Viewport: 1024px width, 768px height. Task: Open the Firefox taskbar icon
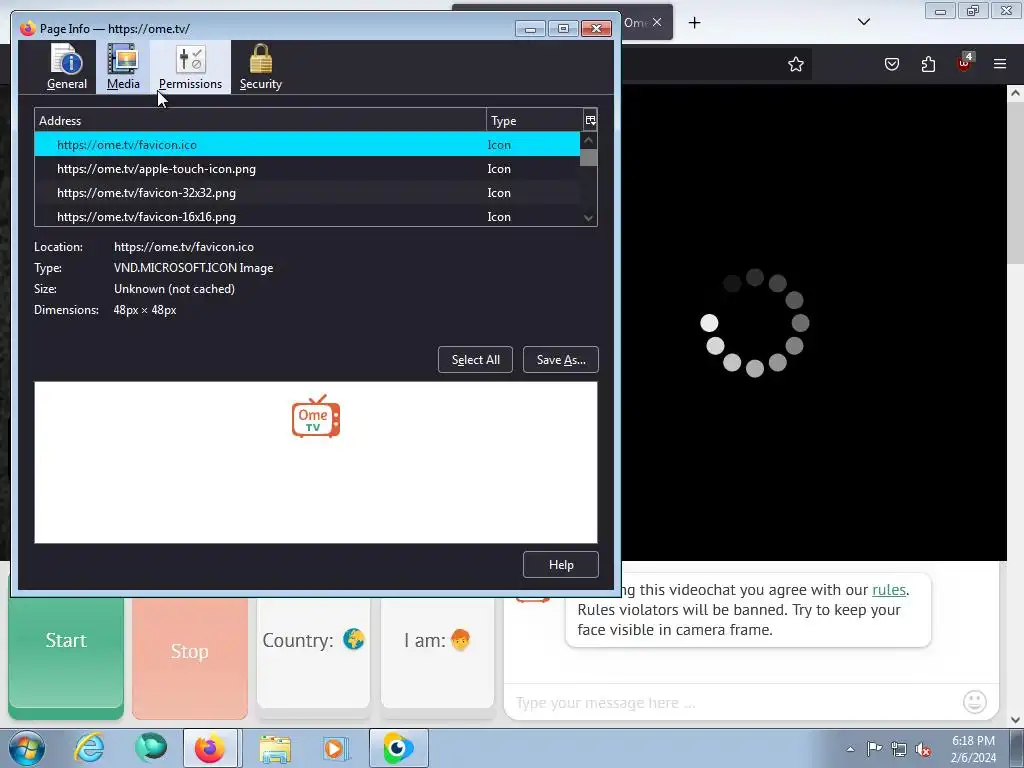point(210,748)
